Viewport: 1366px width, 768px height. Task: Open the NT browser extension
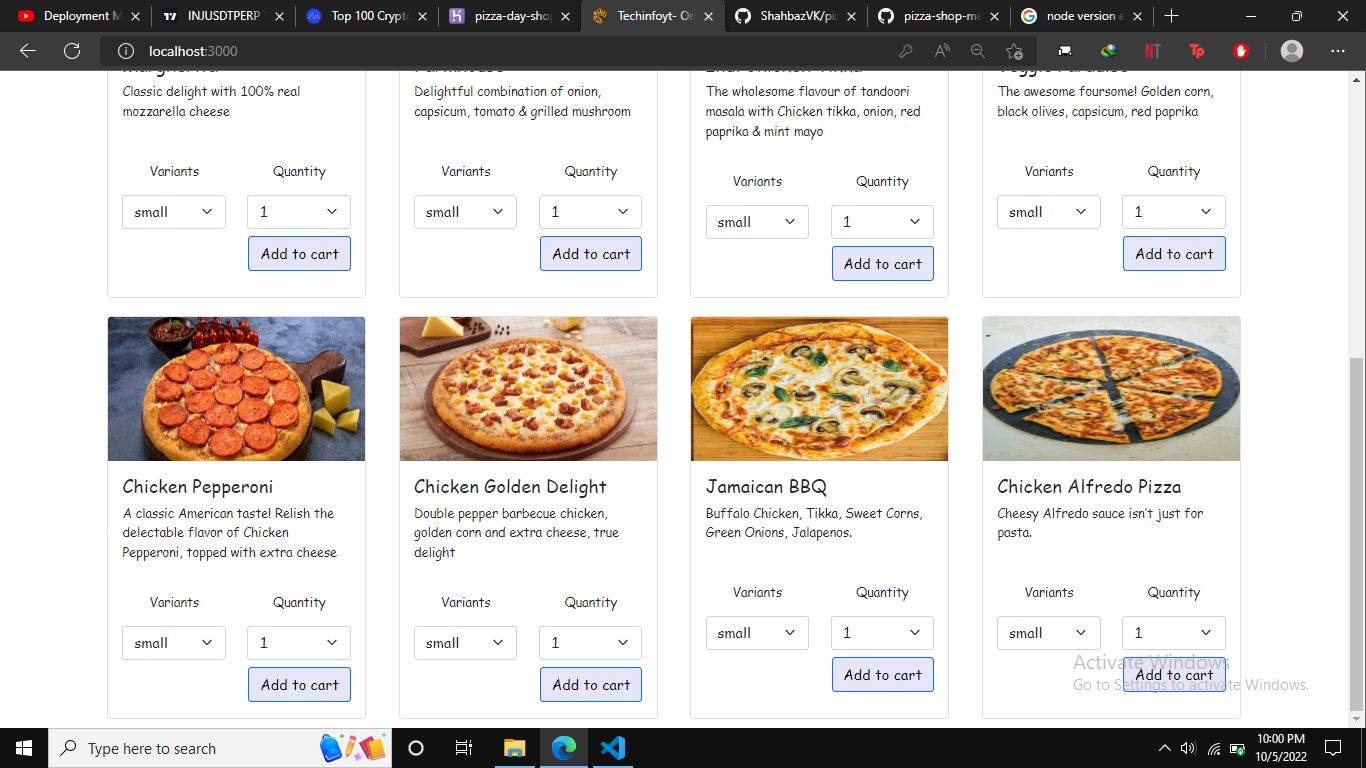[x=1152, y=50]
